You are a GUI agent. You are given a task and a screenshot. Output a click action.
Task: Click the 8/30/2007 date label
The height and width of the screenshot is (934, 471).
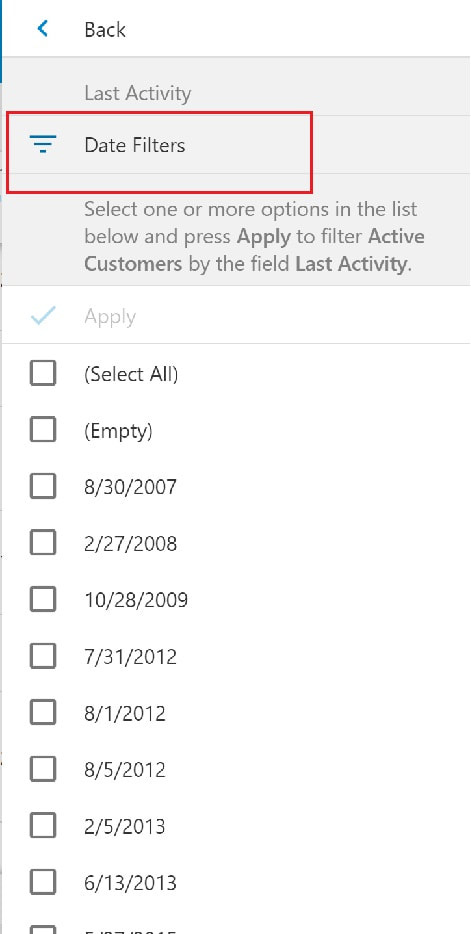coord(130,487)
